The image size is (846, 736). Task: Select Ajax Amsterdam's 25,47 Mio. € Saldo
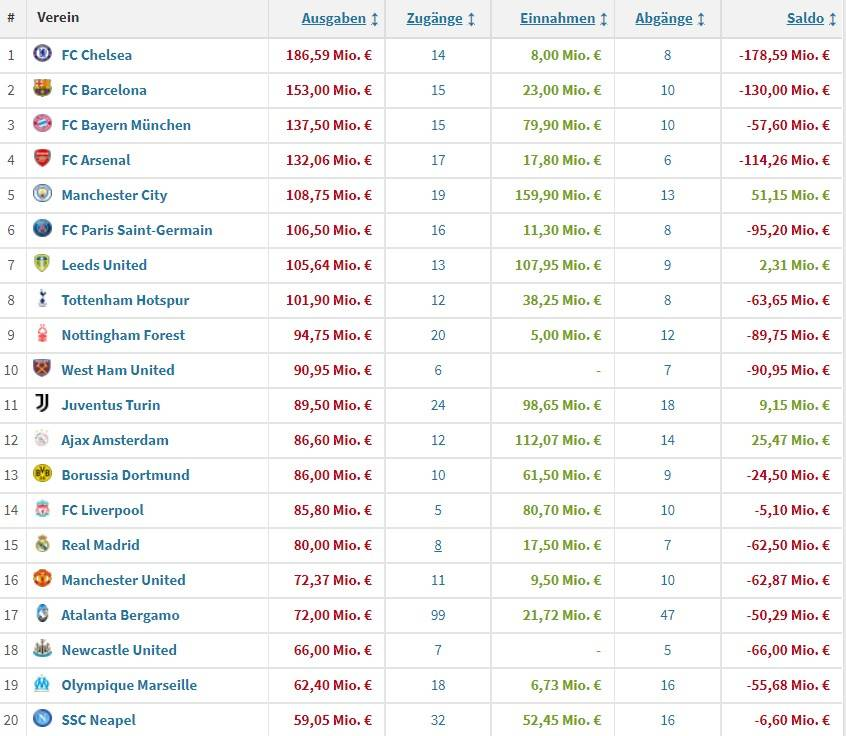pyautogui.click(x=790, y=440)
